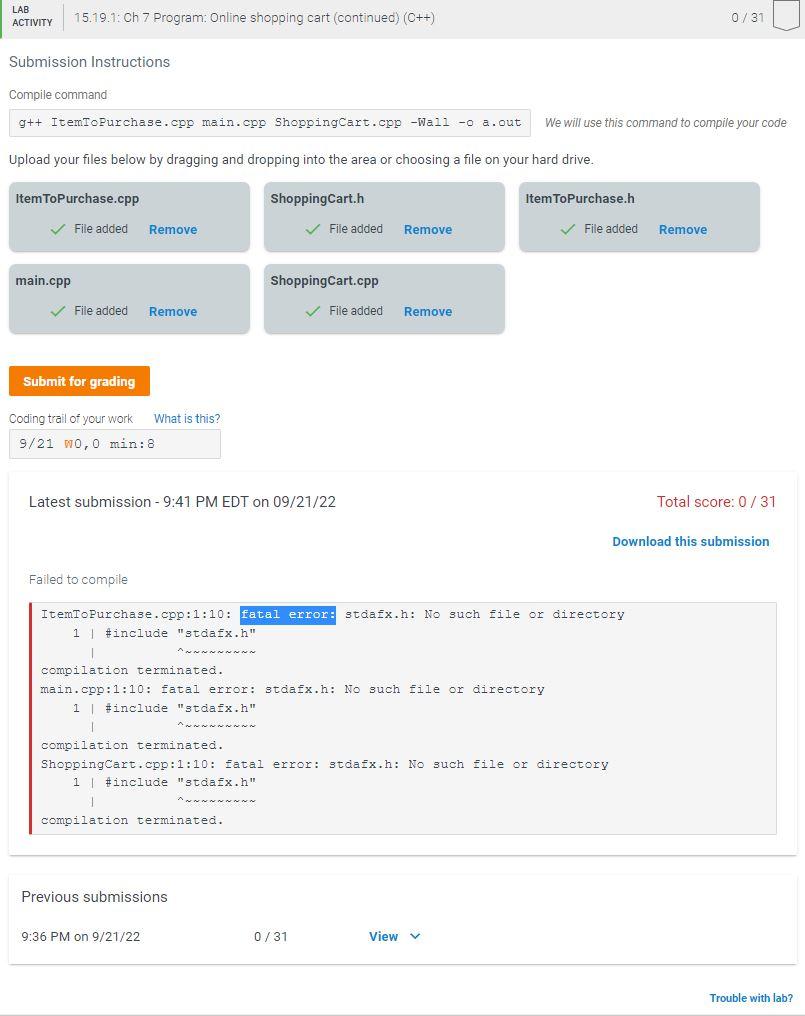The height and width of the screenshot is (1016, 805).
Task: Remove the ItemToPurchase.cpp file
Action: 172,229
